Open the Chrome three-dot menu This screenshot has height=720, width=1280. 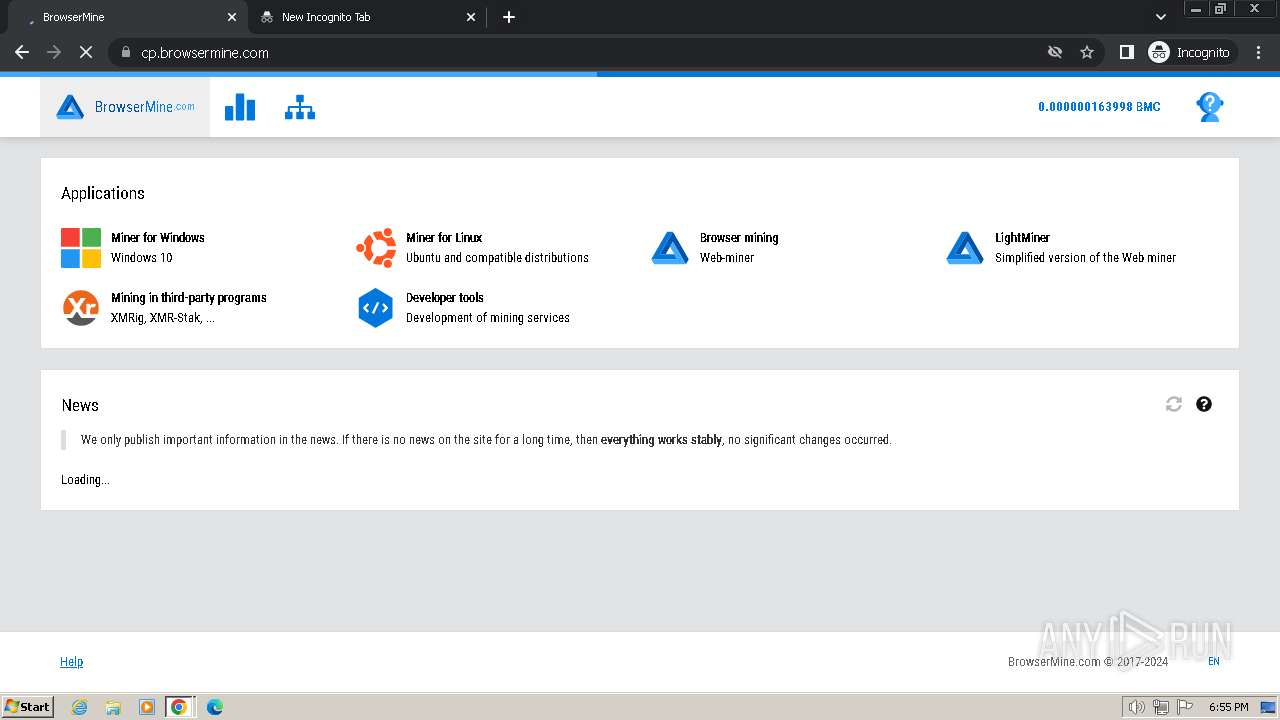coord(1259,52)
